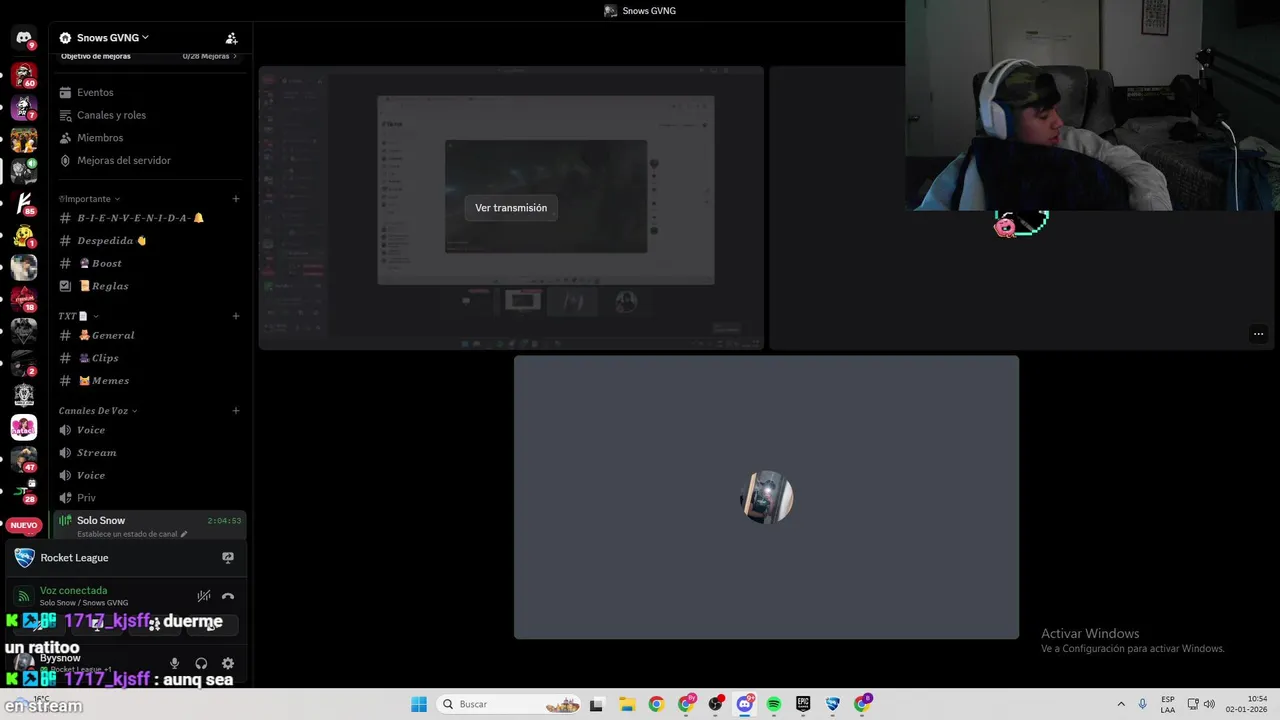Open Epic Games Launcher from the taskbar

coord(803,704)
